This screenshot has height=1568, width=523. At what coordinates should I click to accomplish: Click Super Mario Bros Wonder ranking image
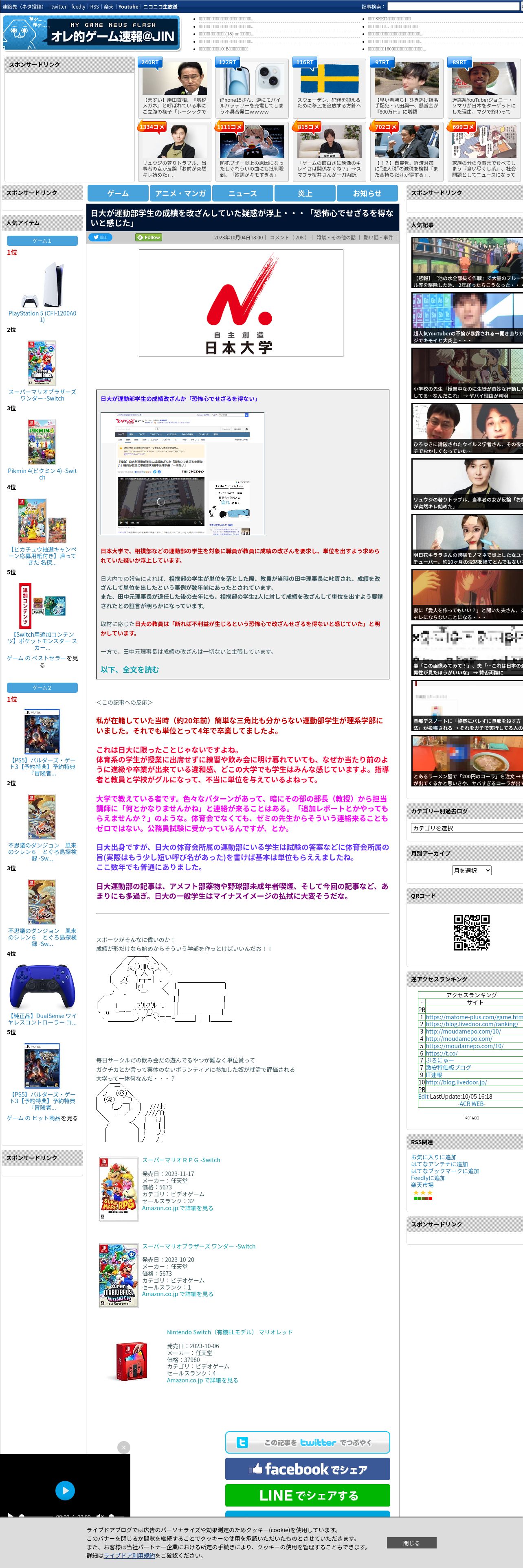[x=42, y=363]
